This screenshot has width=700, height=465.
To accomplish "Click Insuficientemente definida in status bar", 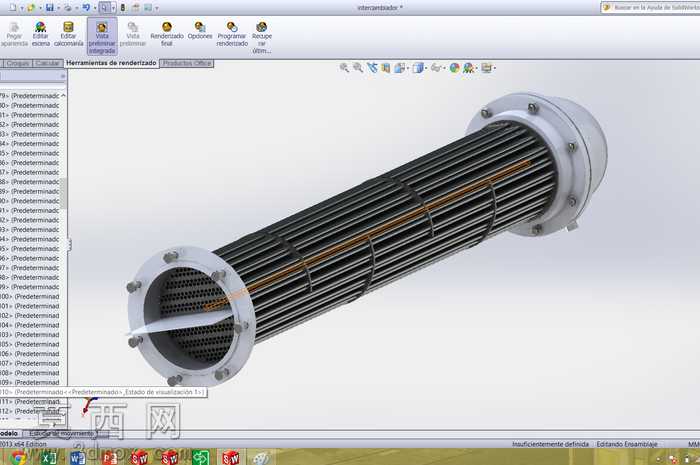I will 550,444.
